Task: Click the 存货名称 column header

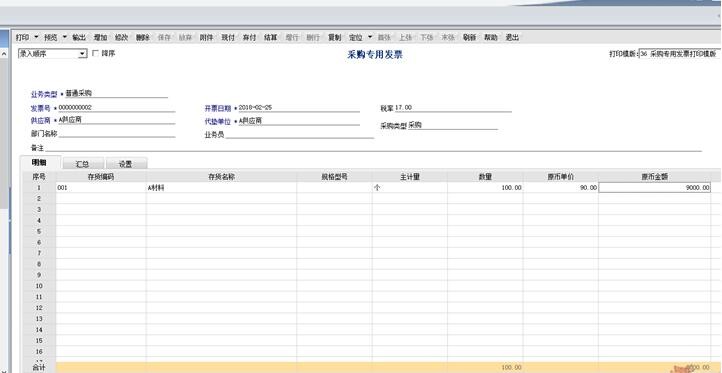Action: click(221, 176)
